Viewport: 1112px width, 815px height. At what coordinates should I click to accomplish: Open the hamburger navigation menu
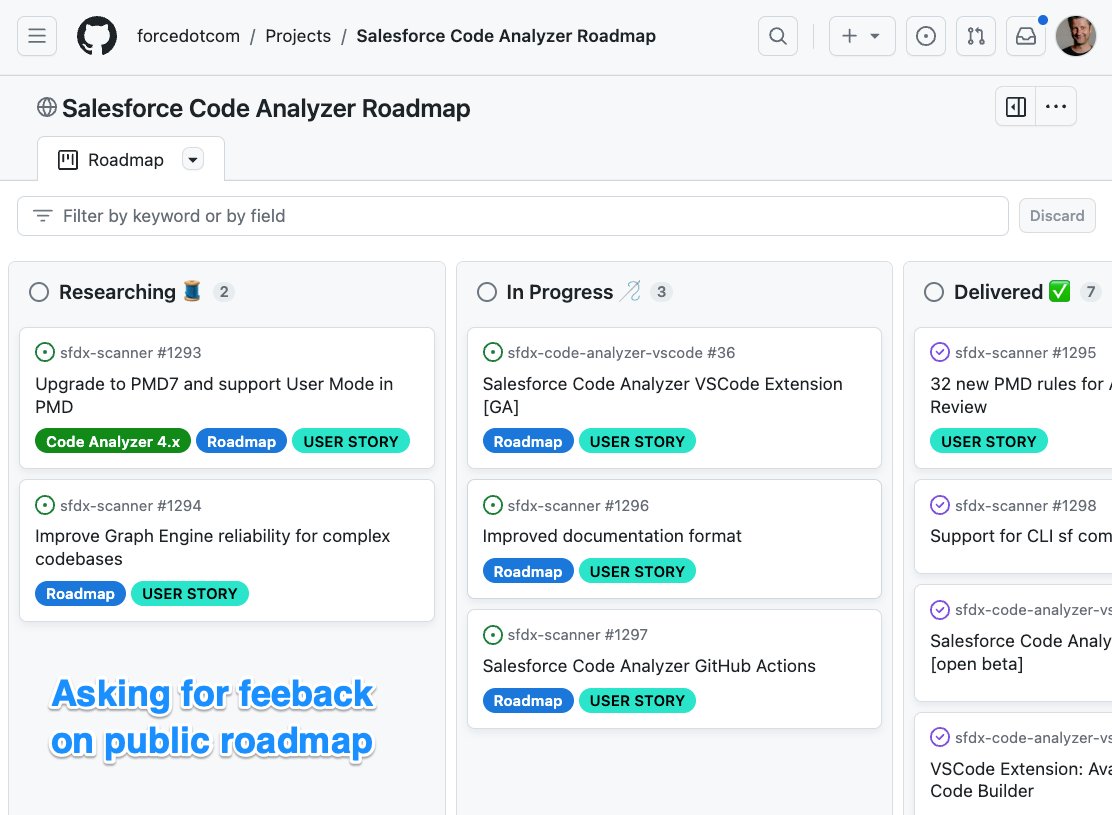click(37, 35)
